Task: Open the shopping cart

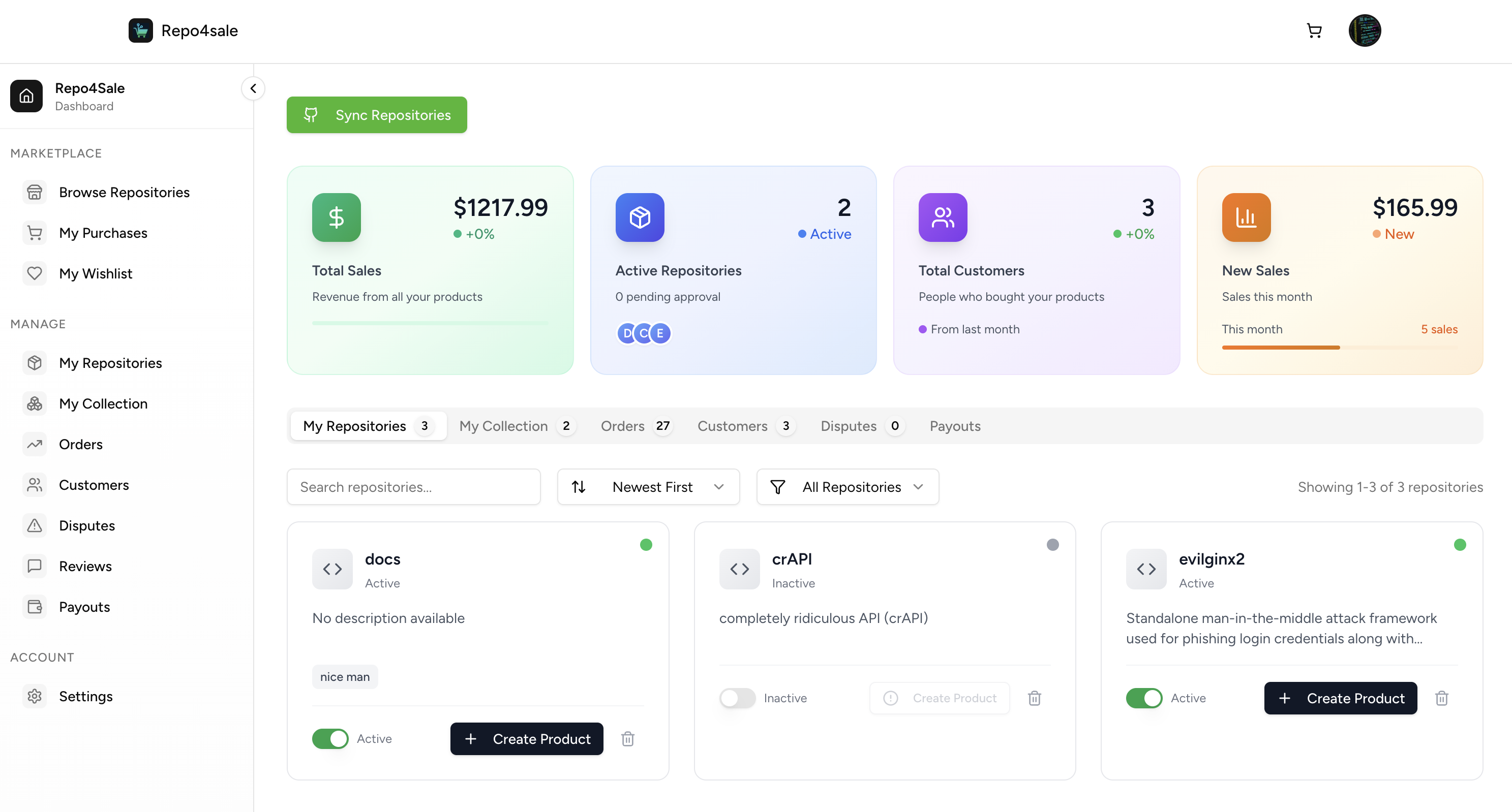Action: pyautogui.click(x=1314, y=30)
